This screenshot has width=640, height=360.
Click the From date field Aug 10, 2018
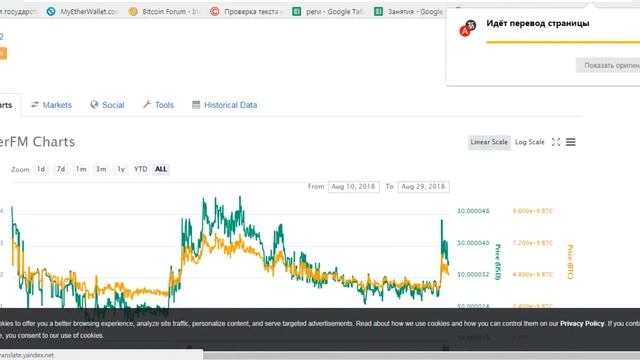pos(353,187)
